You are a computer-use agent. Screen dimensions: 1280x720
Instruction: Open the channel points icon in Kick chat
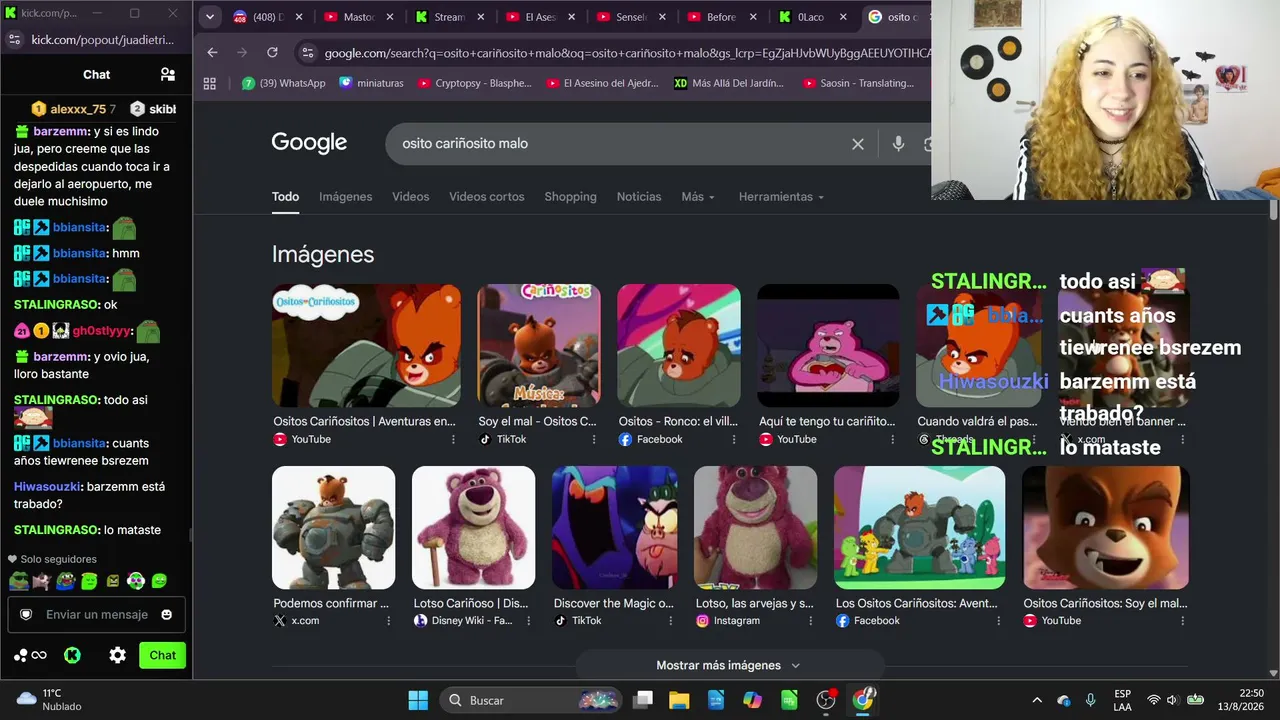[30, 655]
